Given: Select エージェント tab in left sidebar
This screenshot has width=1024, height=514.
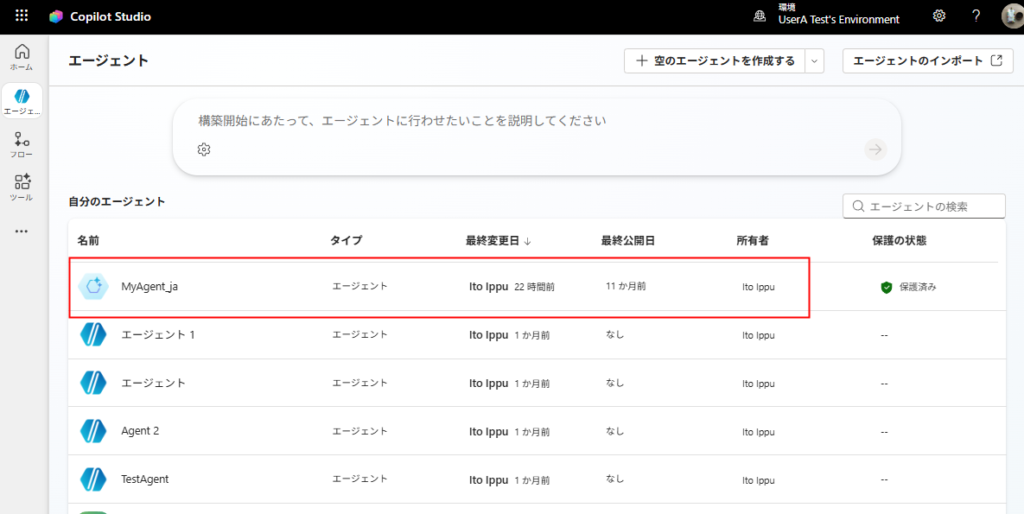Looking at the screenshot, I should [x=21, y=101].
